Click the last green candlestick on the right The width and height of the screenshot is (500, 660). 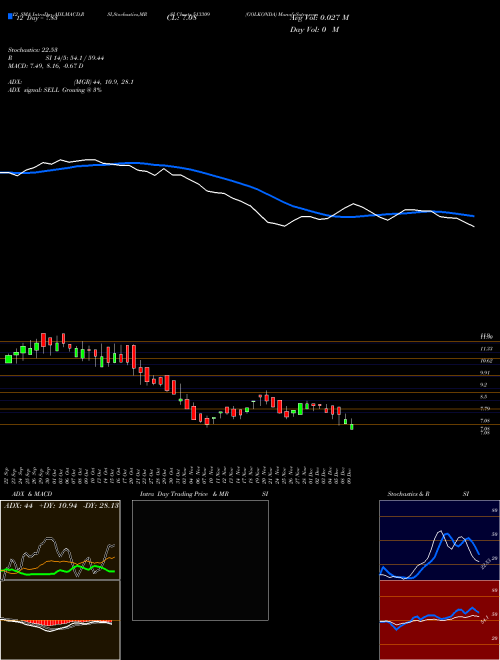click(351, 426)
